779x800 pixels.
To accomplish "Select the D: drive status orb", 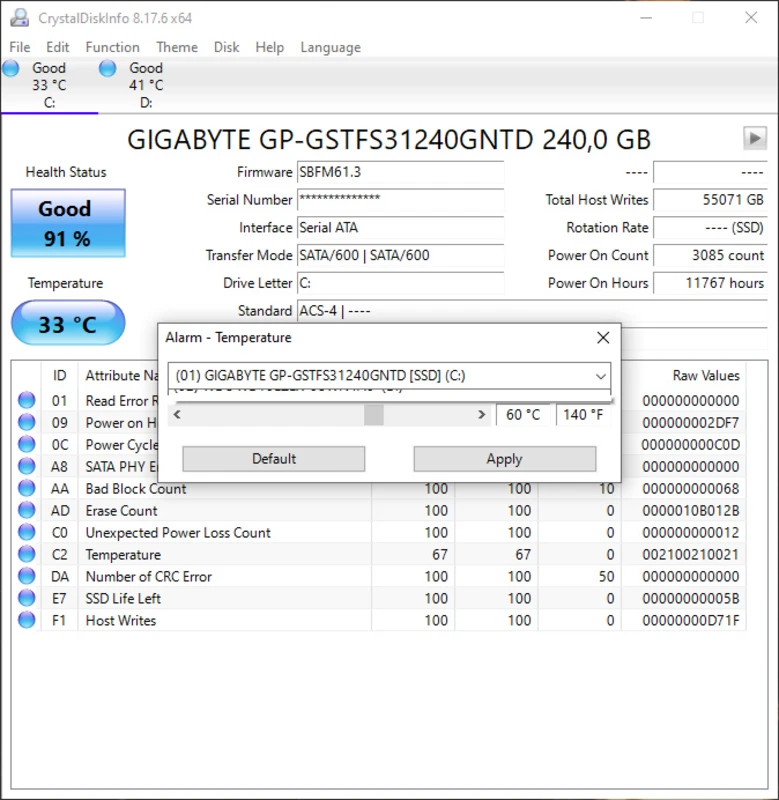I will [x=108, y=68].
